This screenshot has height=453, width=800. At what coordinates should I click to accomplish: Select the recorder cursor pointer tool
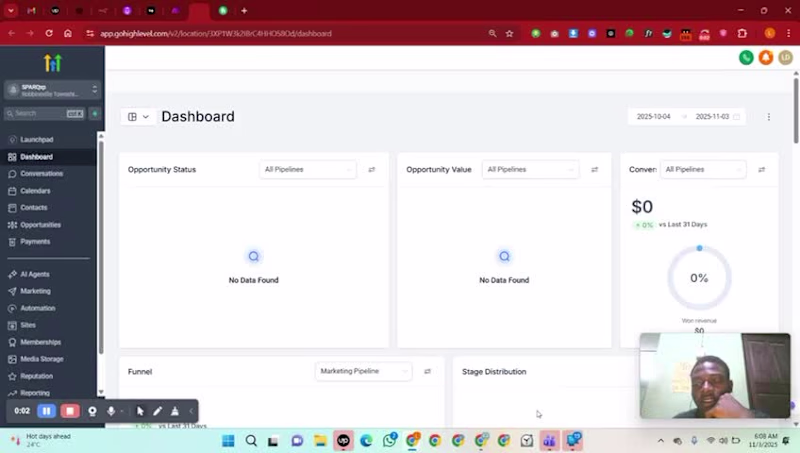click(x=140, y=411)
